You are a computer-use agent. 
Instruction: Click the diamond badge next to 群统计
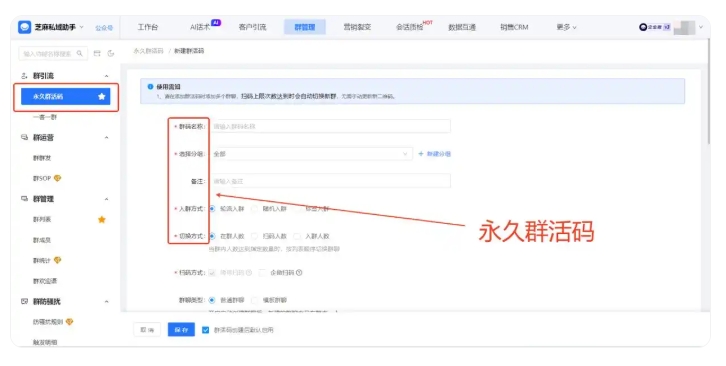(57, 260)
